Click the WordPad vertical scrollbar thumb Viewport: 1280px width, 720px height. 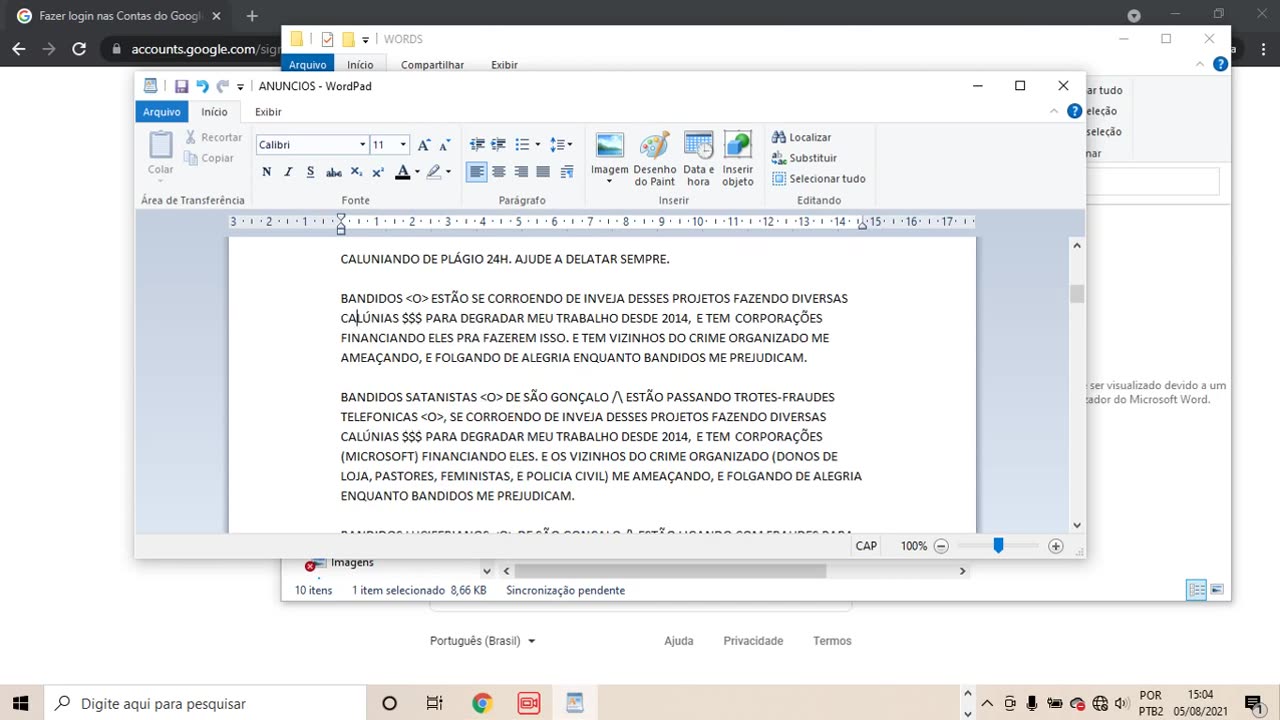[1077, 293]
